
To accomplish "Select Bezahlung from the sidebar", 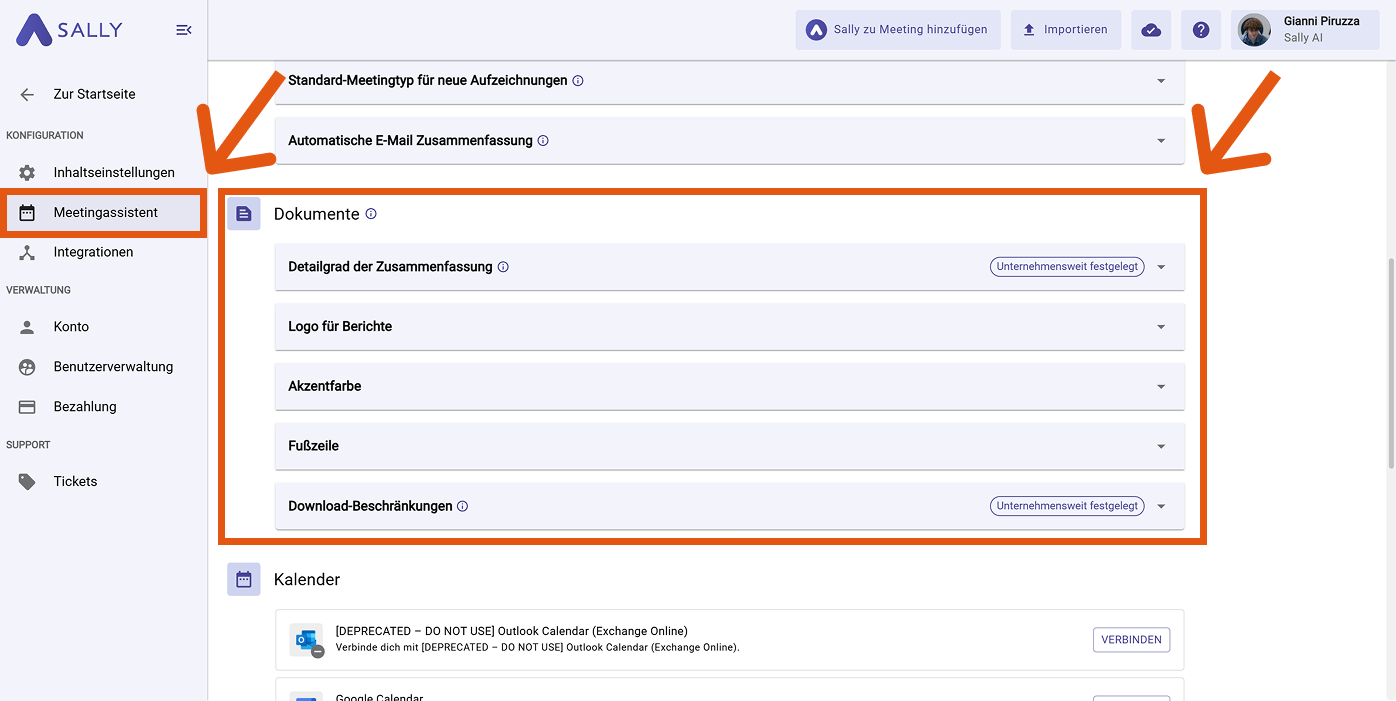I will click(x=85, y=407).
